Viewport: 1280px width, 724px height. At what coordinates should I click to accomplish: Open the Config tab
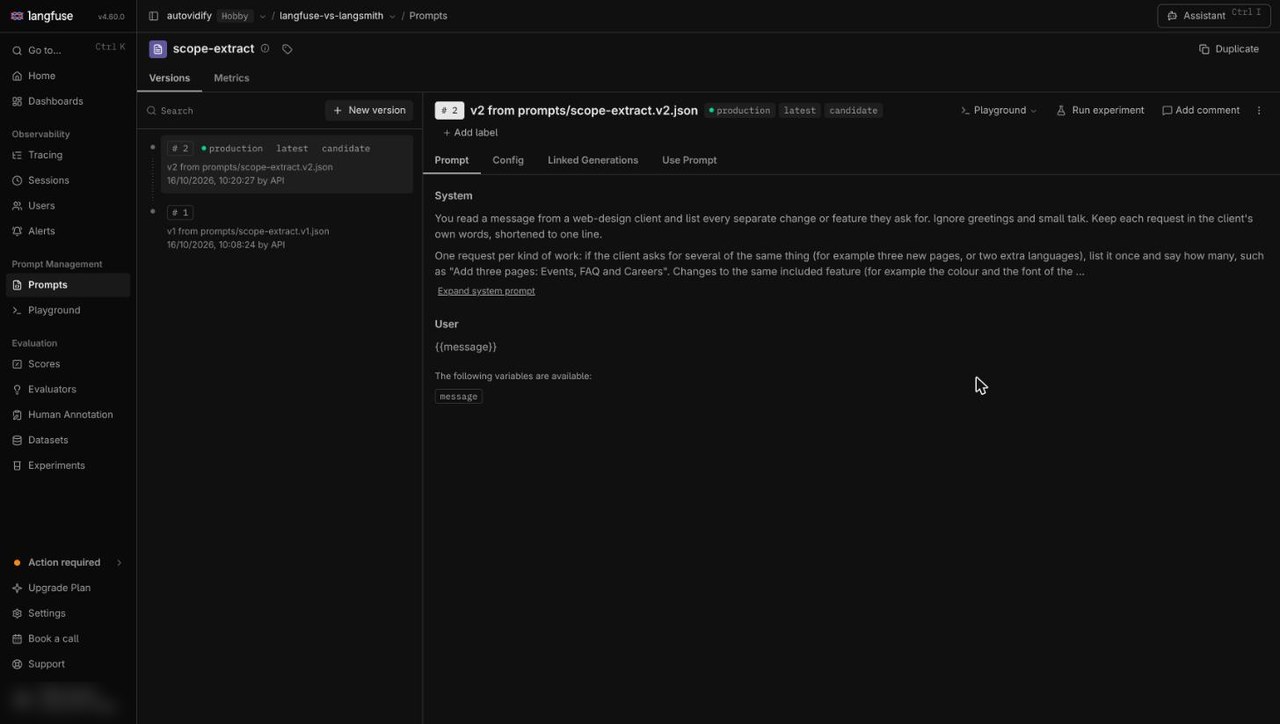point(508,160)
